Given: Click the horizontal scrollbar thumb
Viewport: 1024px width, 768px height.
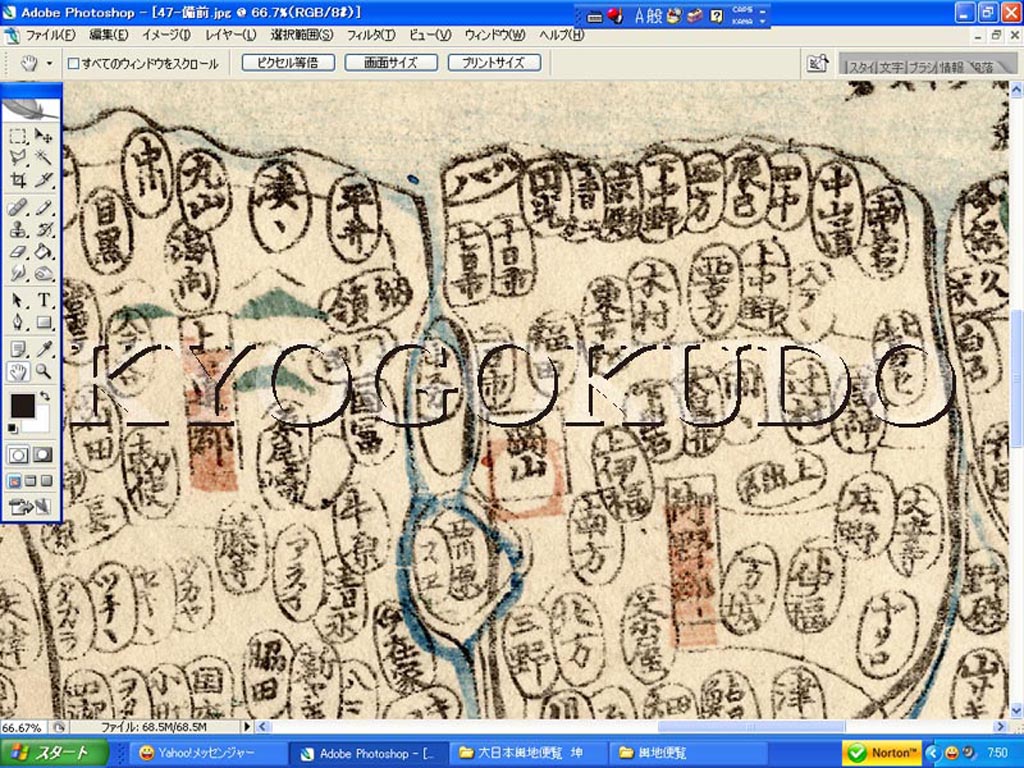Looking at the screenshot, I should coord(751,726).
